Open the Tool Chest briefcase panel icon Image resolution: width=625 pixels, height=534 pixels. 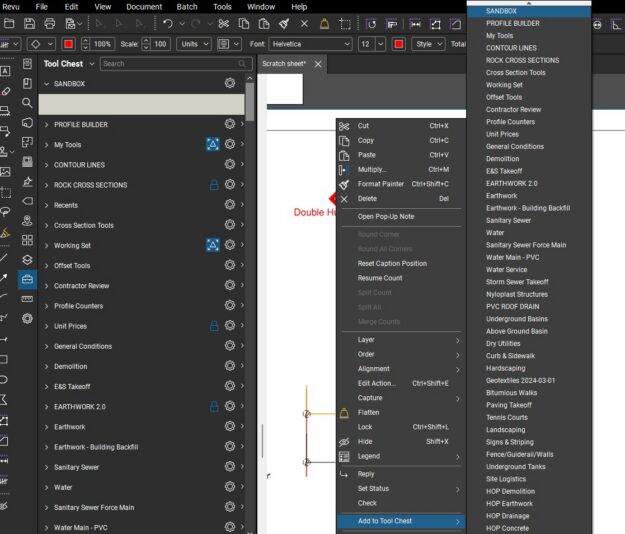(27, 279)
